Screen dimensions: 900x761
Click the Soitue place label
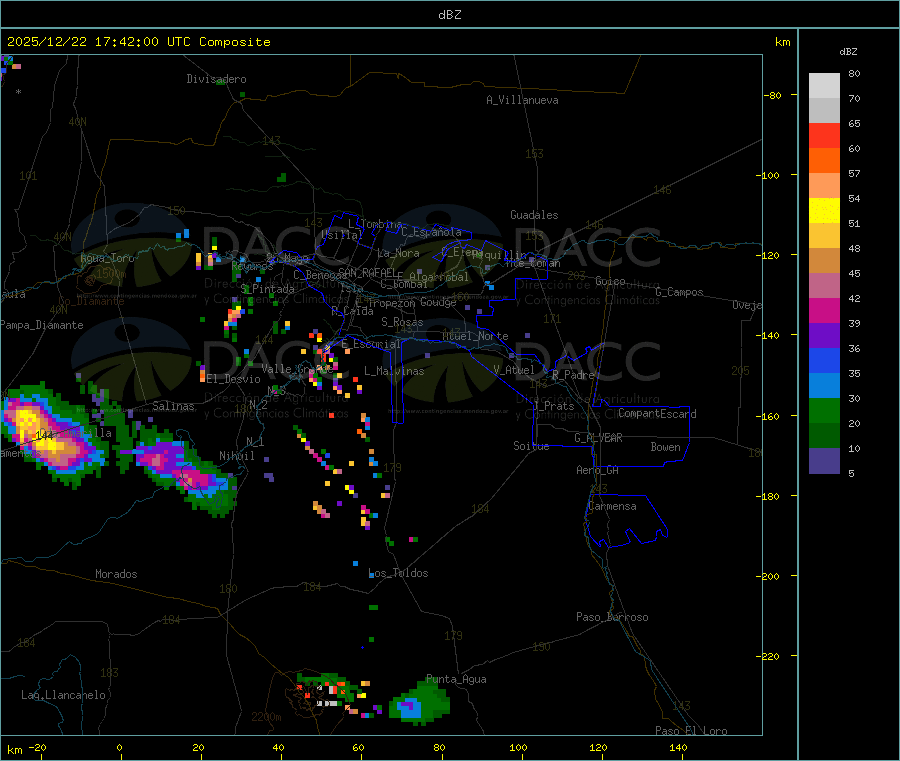click(x=531, y=446)
